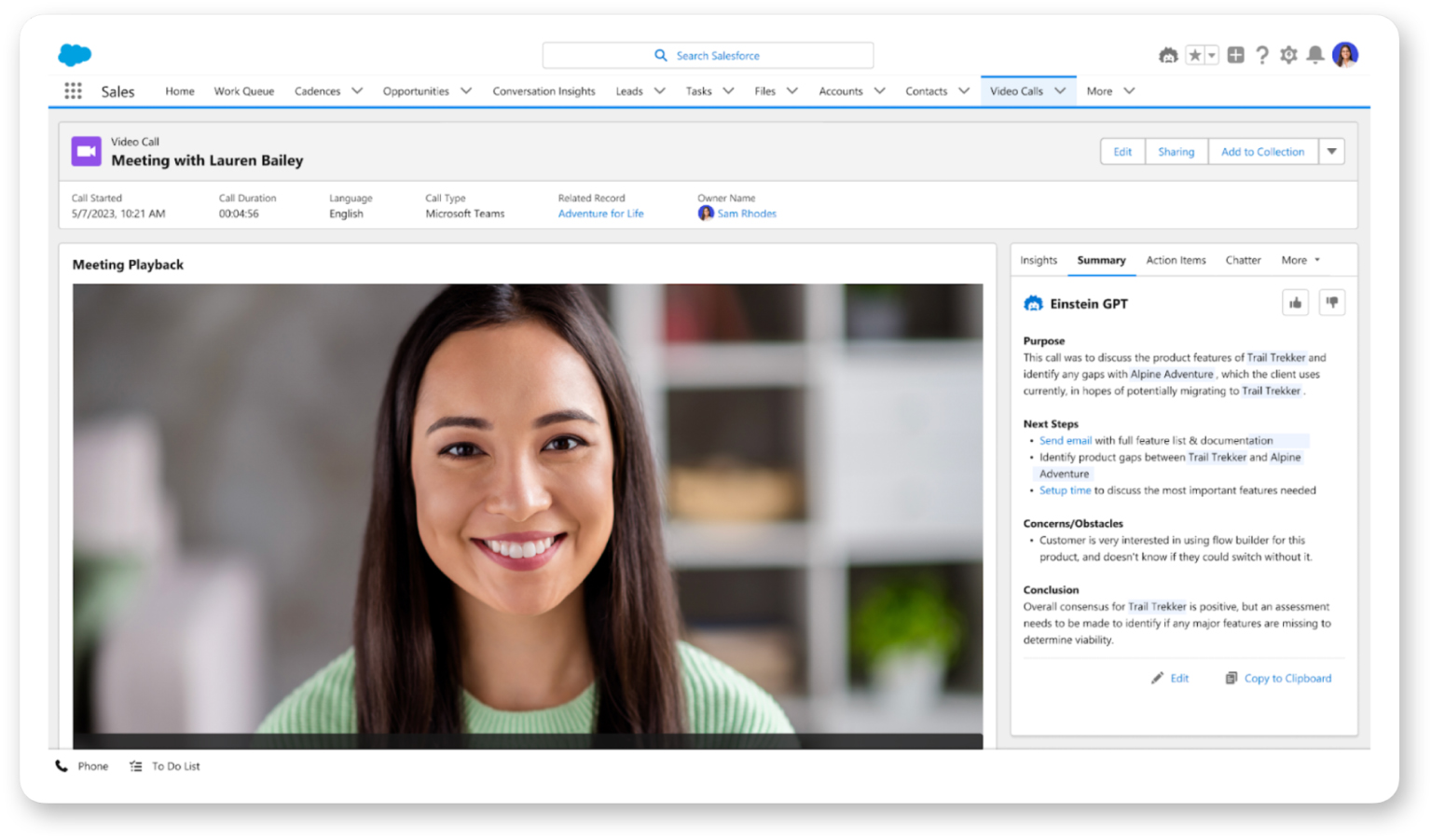Open the Help question mark icon
This screenshot has width=1431, height=840.
point(1262,56)
